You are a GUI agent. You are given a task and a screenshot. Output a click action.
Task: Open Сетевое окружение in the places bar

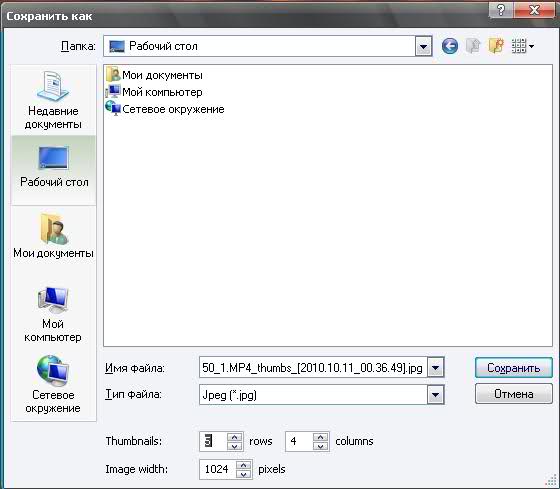click(x=53, y=385)
